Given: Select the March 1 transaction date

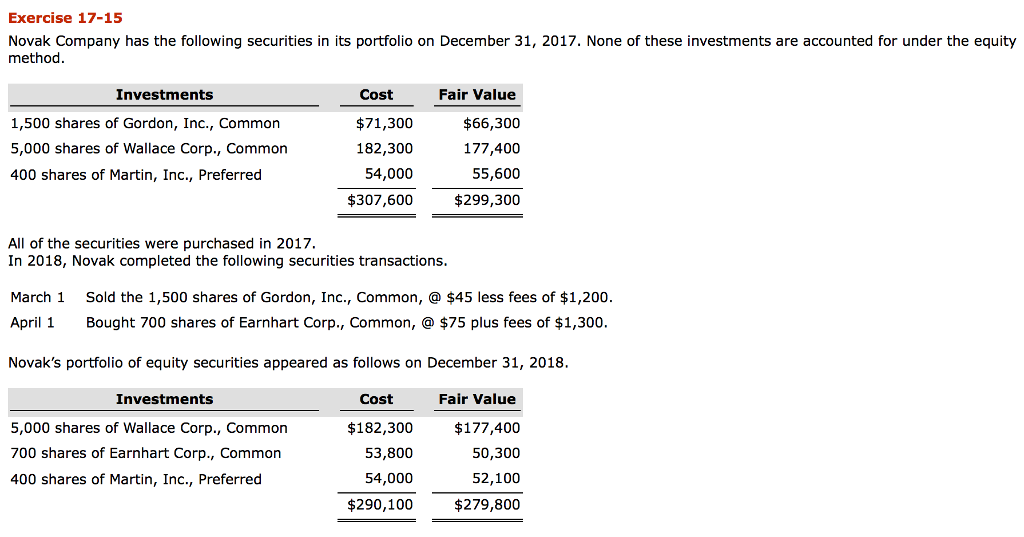Looking at the screenshot, I should (38, 297).
